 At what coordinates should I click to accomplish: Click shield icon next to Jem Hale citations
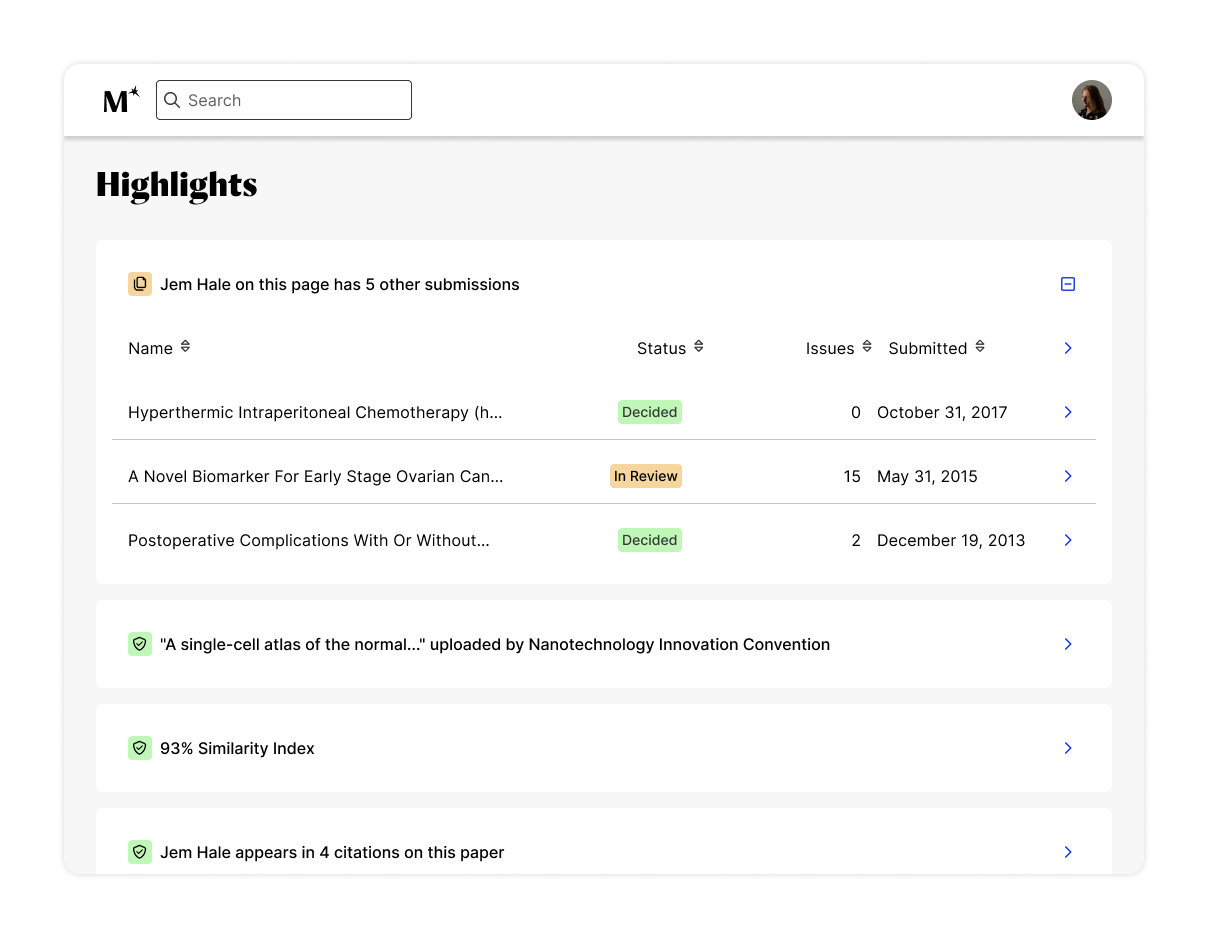pos(140,852)
